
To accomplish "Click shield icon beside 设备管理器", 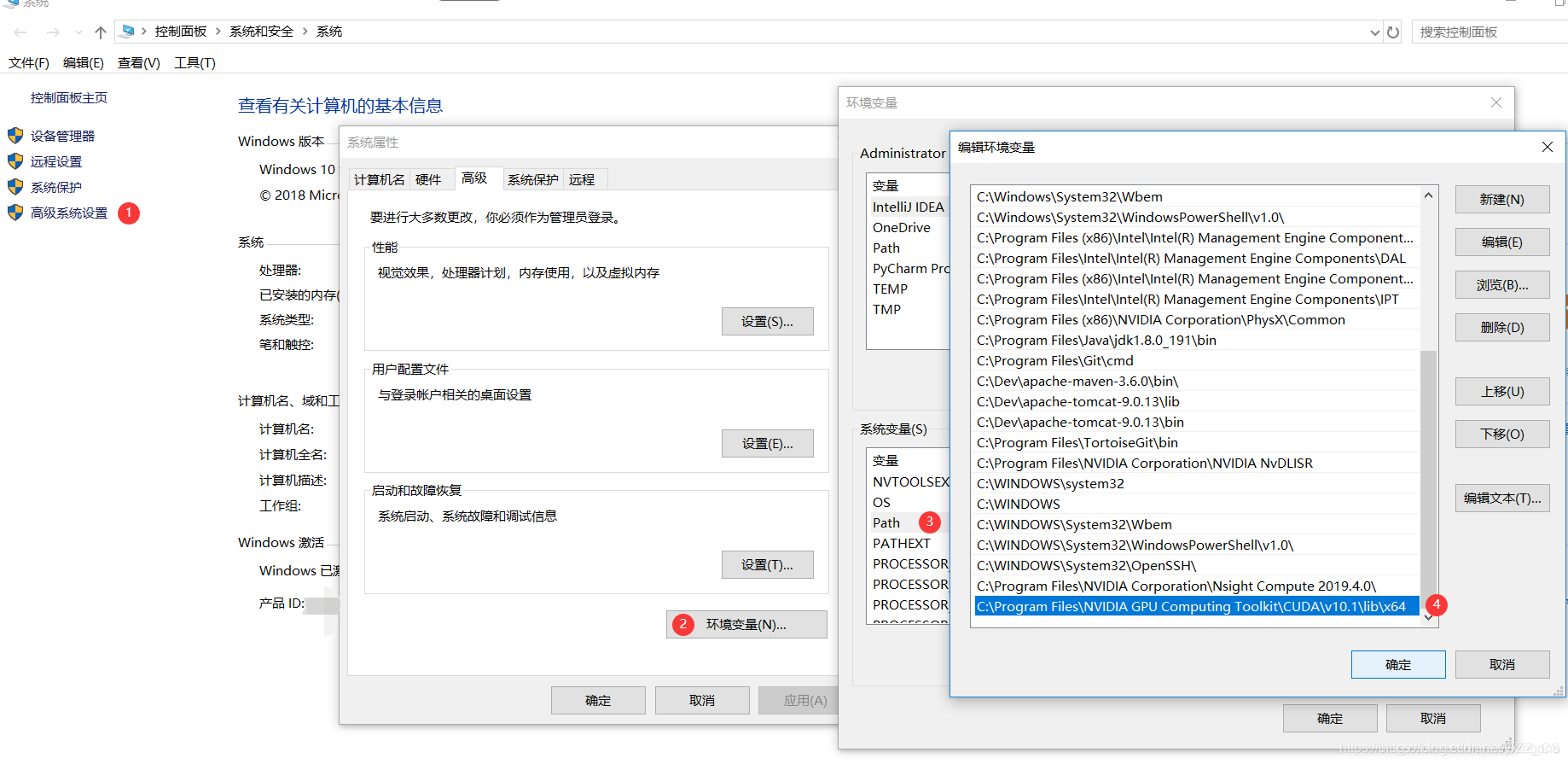I will point(15,136).
